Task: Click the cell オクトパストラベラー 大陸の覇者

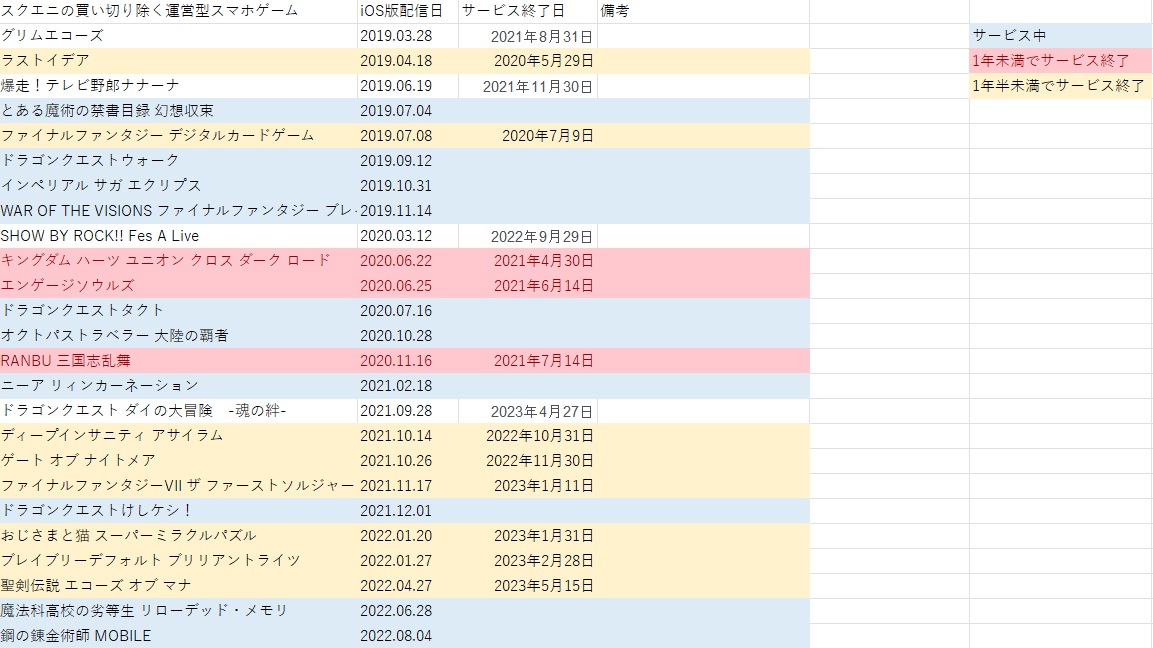Action: [179, 336]
